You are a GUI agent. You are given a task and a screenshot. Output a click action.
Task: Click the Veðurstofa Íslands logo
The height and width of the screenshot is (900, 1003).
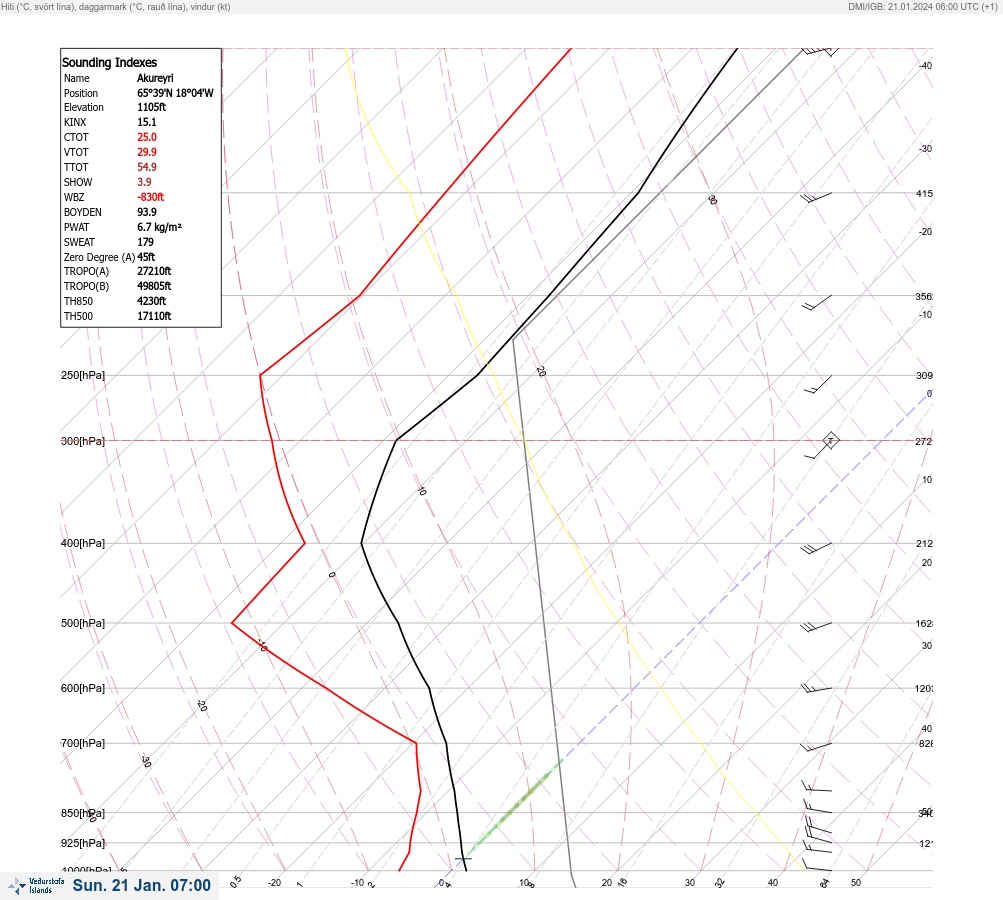point(36,886)
